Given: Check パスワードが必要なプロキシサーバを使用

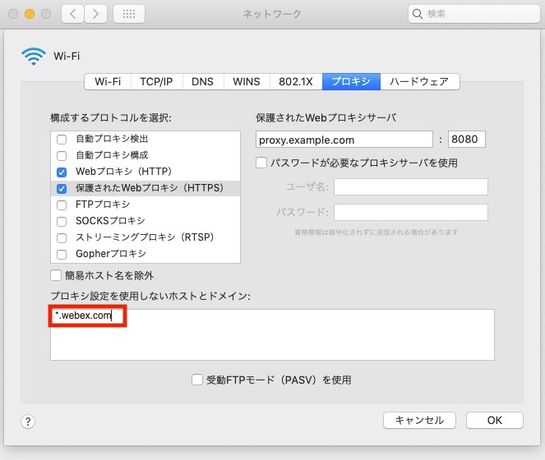Looking at the screenshot, I should [261, 162].
